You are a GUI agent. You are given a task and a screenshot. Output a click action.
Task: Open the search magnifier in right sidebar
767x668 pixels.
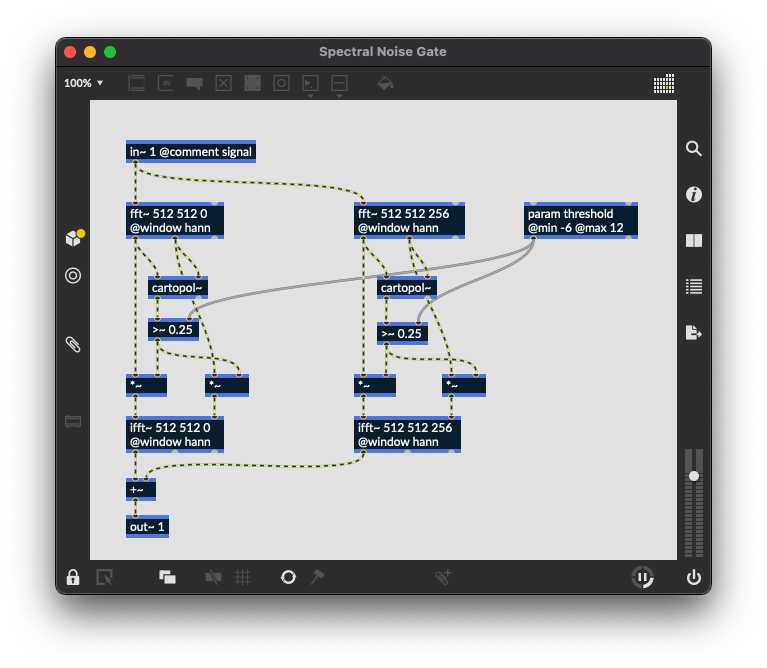pos(694,149)
